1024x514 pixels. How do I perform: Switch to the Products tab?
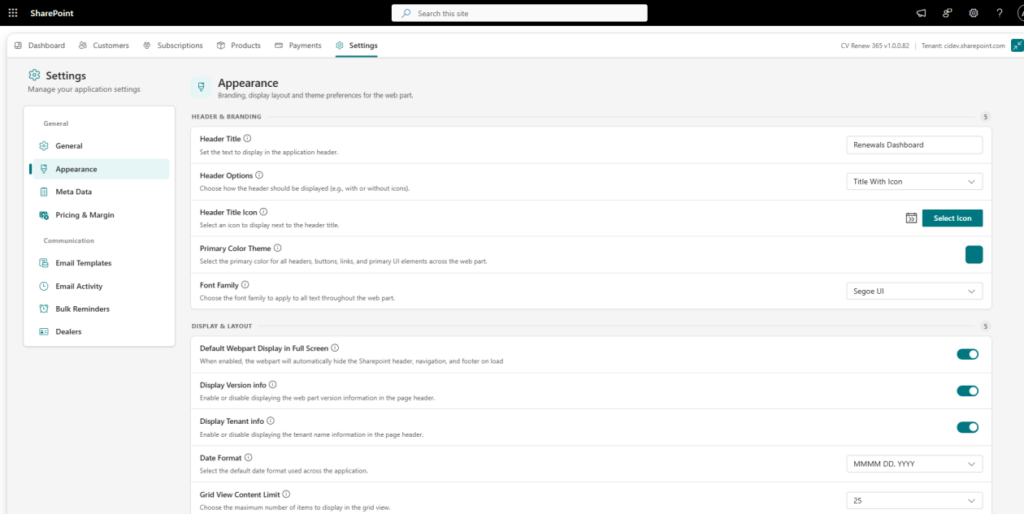(238, 45)
